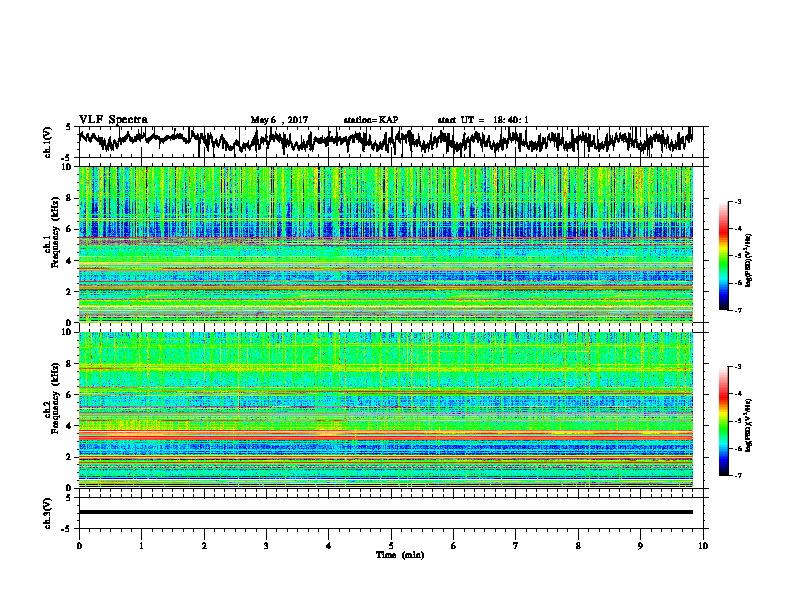
Task: Click the "10" time axis tick label
Action: pyautogui.click(x=703, y=545)
